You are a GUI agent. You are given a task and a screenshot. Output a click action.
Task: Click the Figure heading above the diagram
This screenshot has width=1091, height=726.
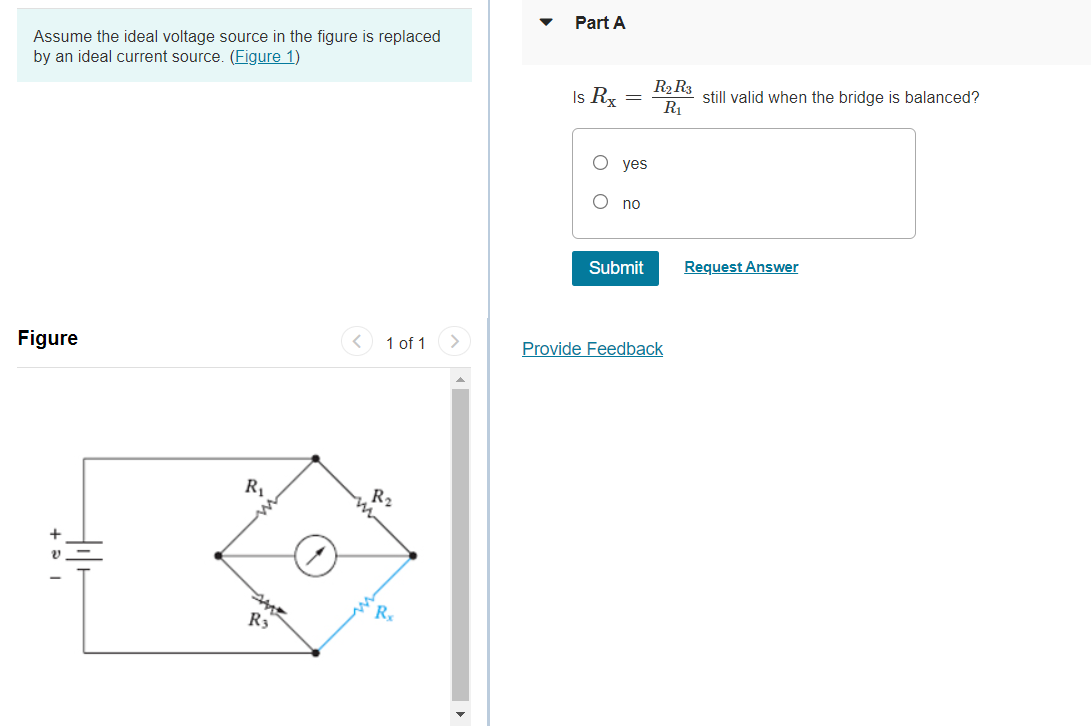47,338
